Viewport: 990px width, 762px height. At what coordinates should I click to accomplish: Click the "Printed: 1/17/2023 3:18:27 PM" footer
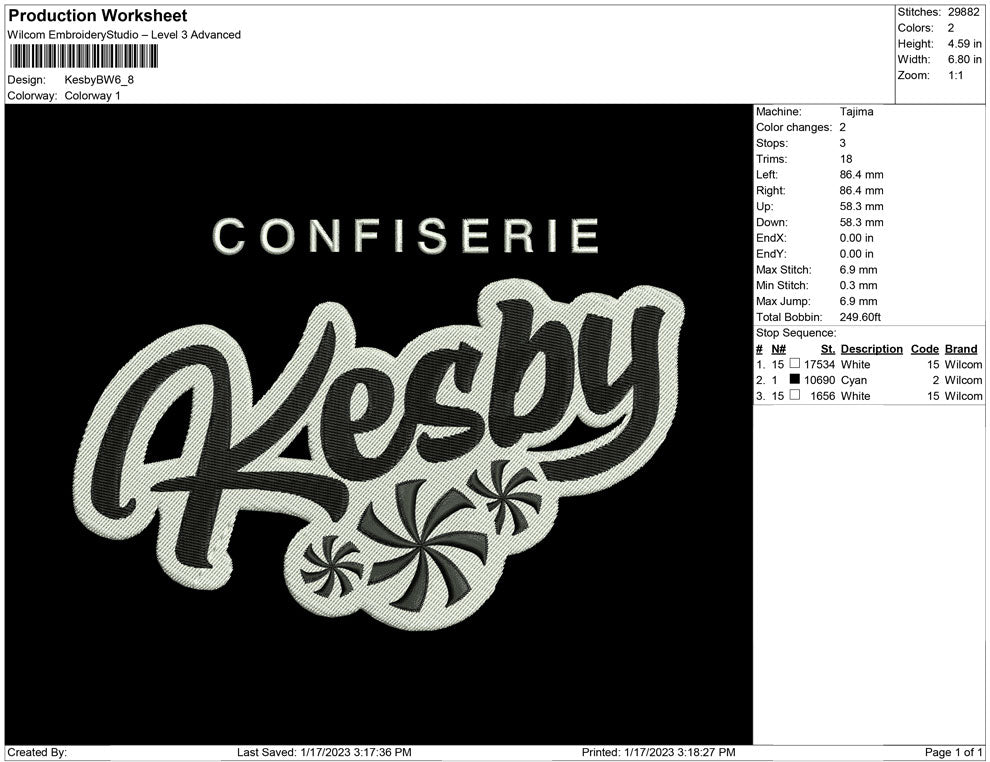[659, 752]
